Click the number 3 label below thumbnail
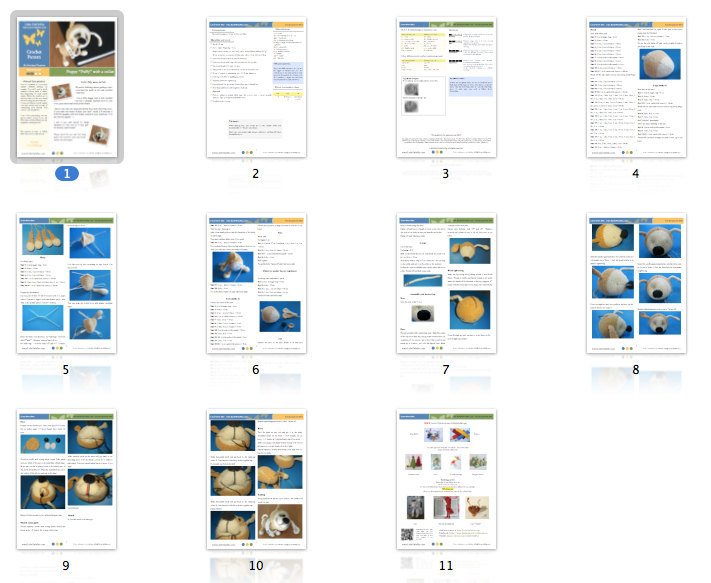 pos(446,174)
